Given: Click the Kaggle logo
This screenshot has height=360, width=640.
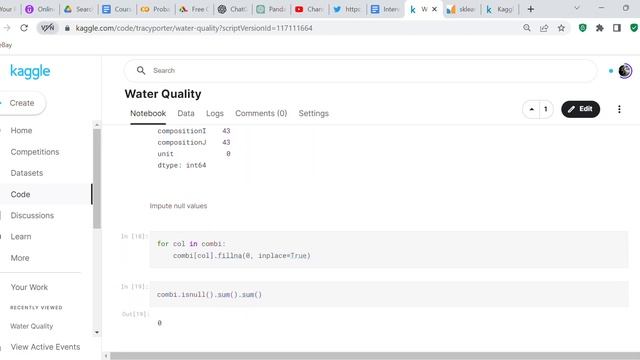Looking at the screenshot, I should [x=30, y=71].
